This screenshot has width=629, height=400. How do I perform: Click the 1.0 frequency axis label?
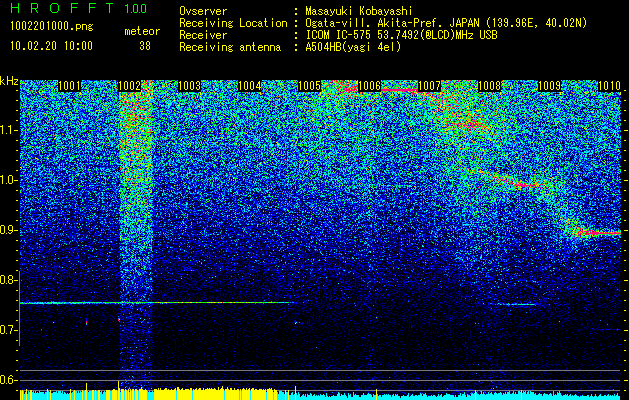pyautogui.click(x=9, y=180)
